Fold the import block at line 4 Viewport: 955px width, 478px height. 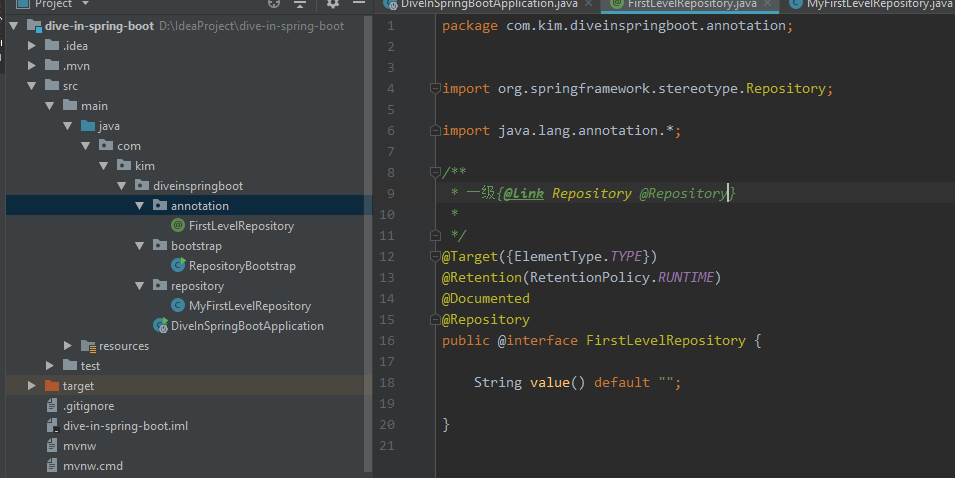[x=434, y=89]
